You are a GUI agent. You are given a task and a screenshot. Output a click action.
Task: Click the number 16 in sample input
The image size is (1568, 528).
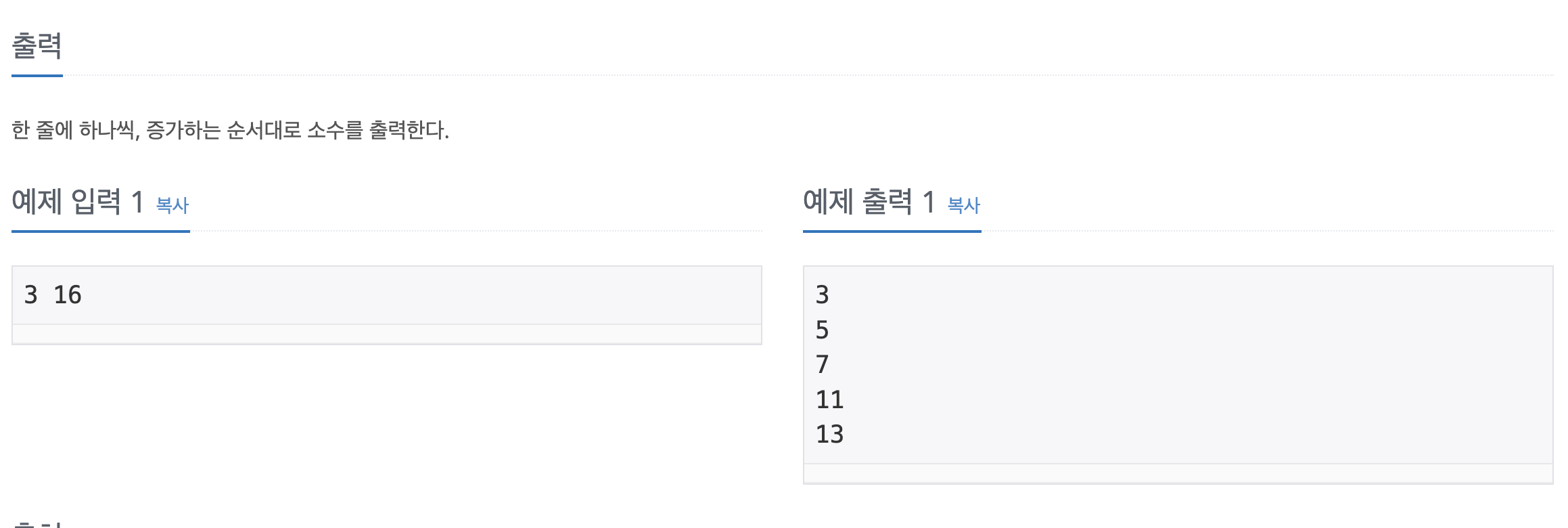coord(68,295)
